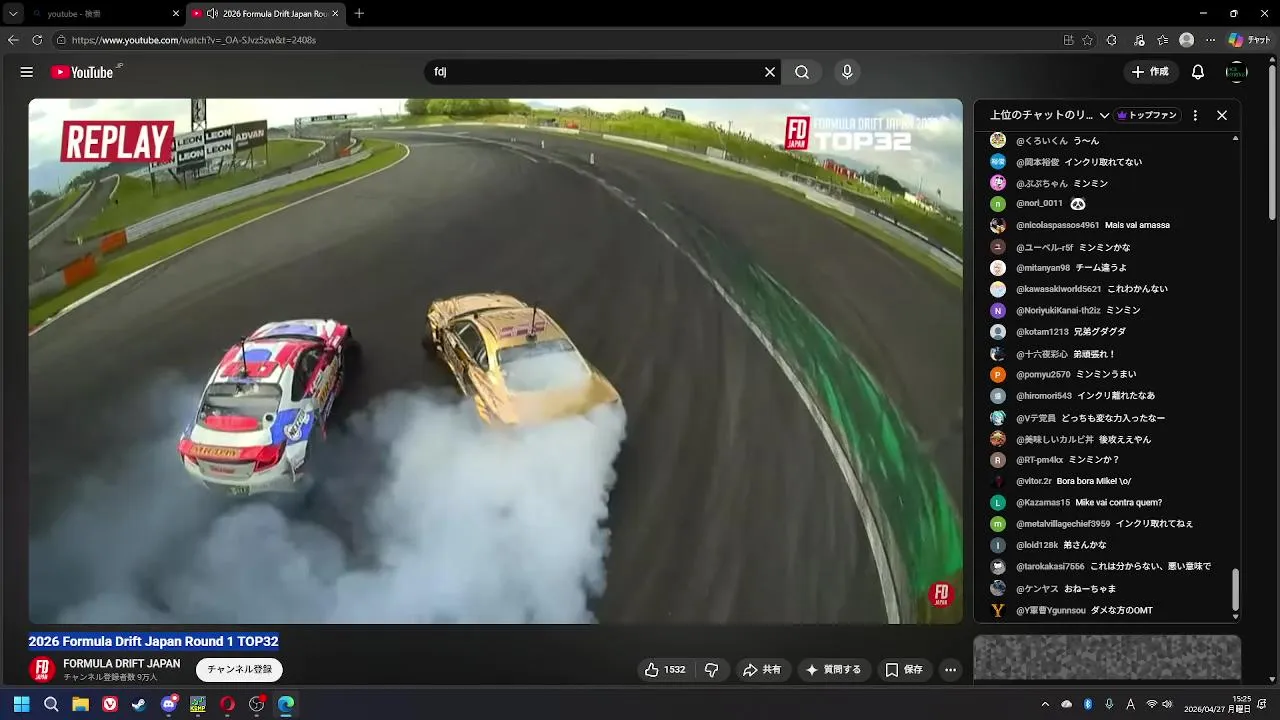Click the 質問する ask button
Viewport: 1280px width, 720px height.
click(x=833, y=670)
